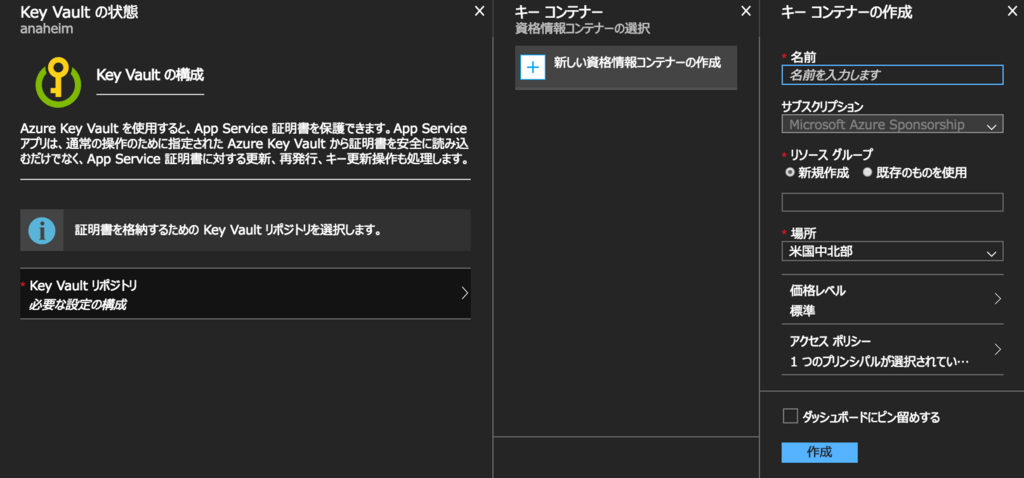Image resolution: width=1024 pixels, height=478 pixels.
Task: Select 新しい資格情報コンテナーの作成
Action: point(626,67)
